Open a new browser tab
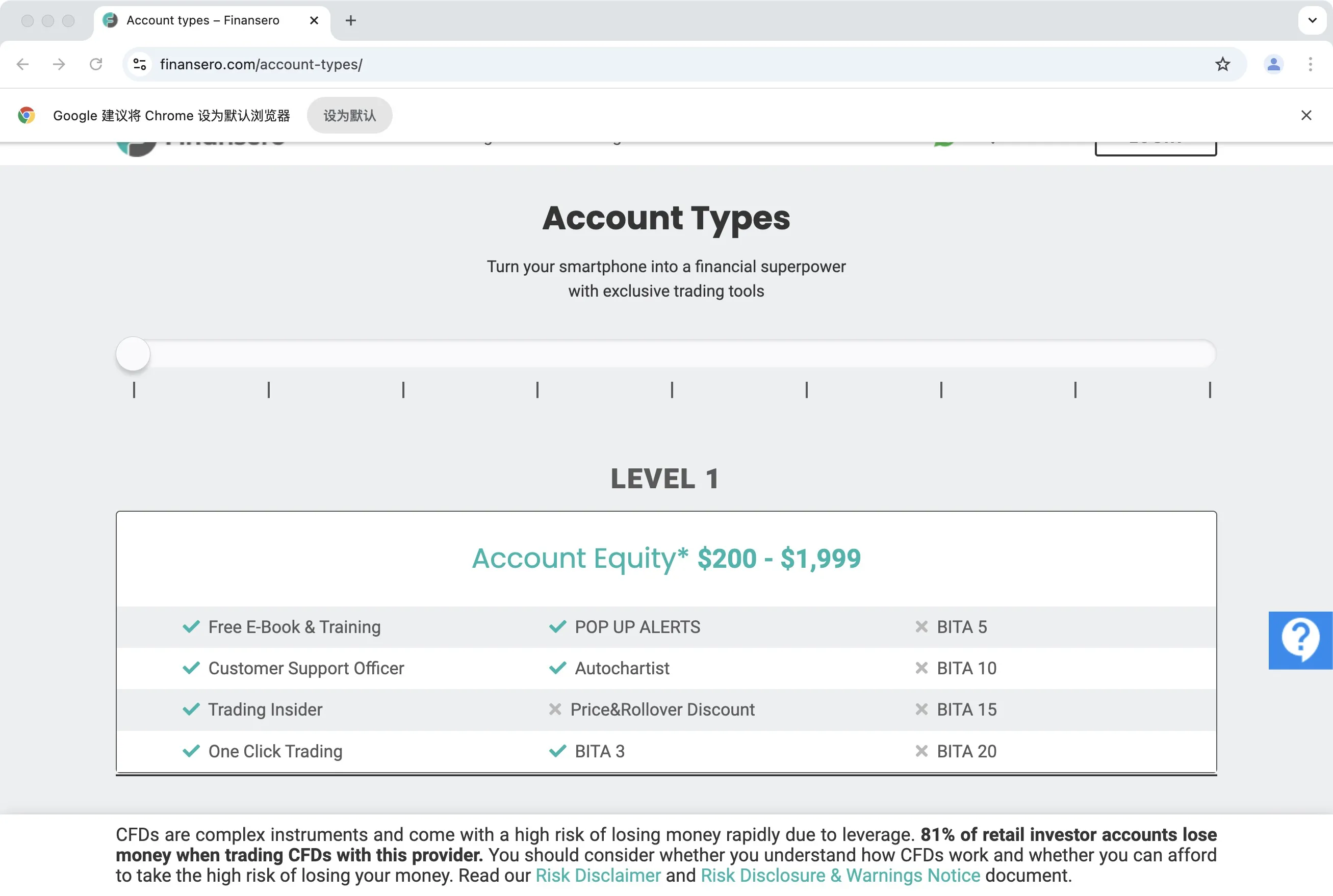Viewport: 1333px width, 896px height. [351, 20]
